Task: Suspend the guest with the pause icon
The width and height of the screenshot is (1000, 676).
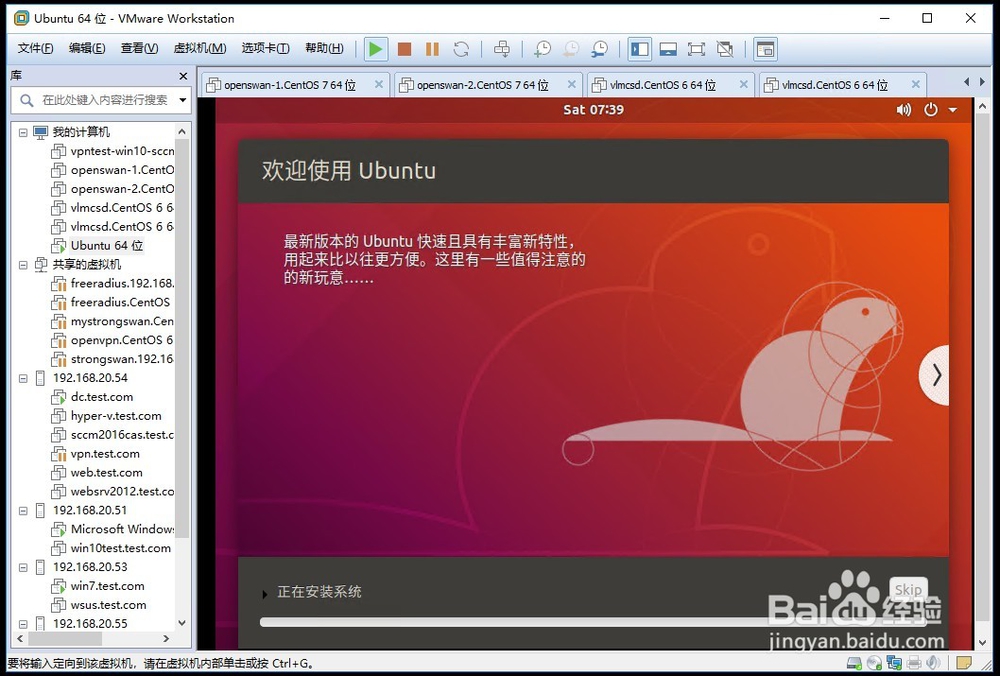Action: [x=432, y=49]
